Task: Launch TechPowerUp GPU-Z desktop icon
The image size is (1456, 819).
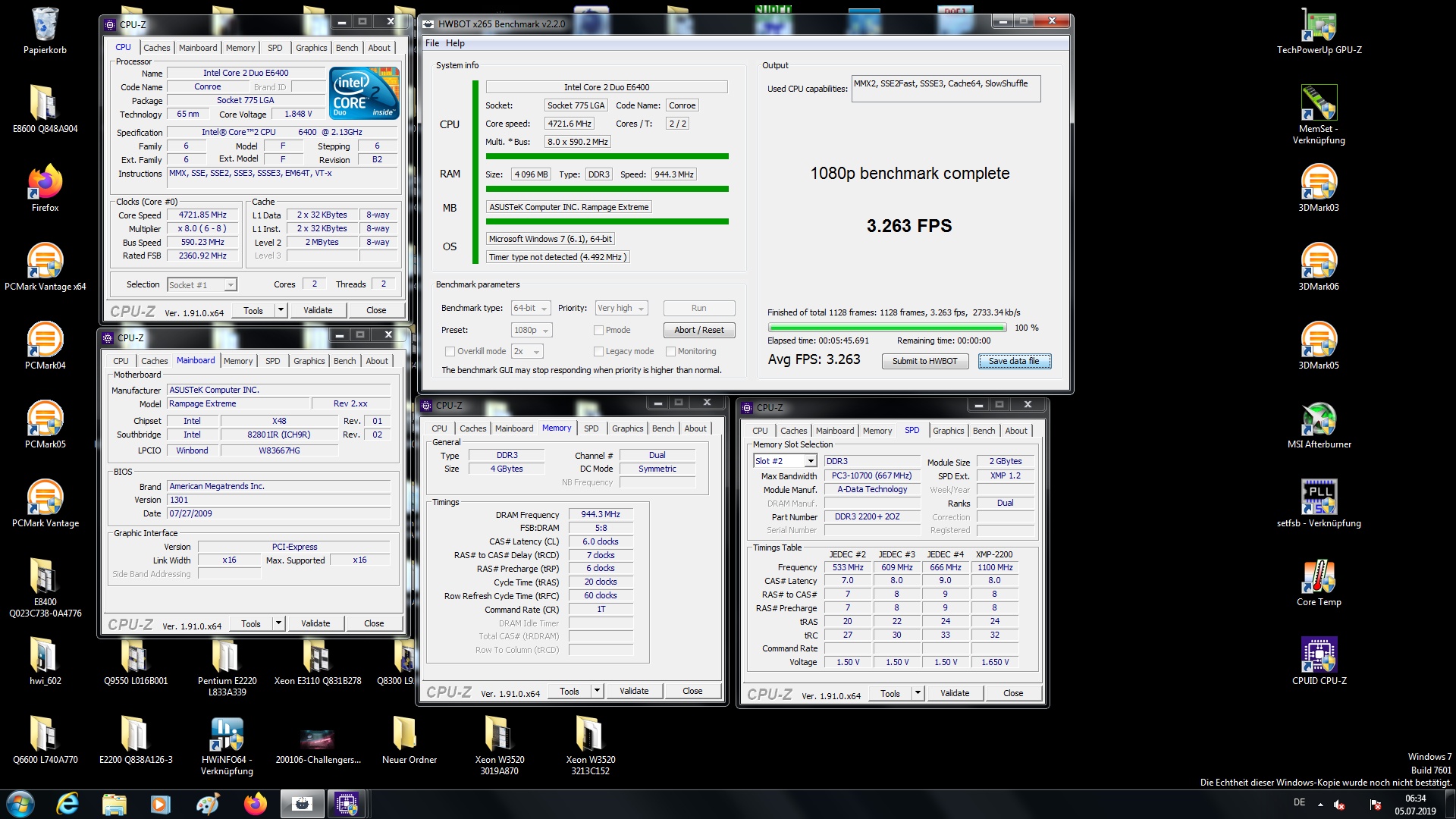Action: tap(1319, 30)
